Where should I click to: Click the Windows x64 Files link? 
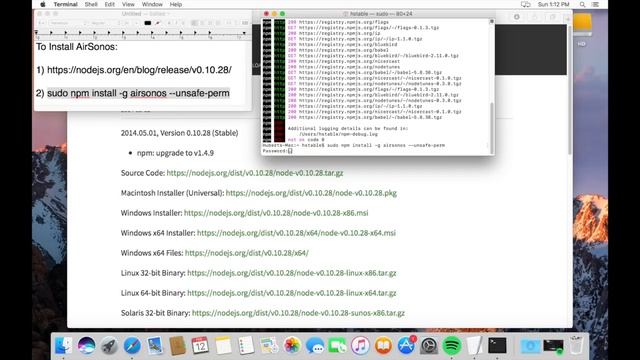pos(247,253)
